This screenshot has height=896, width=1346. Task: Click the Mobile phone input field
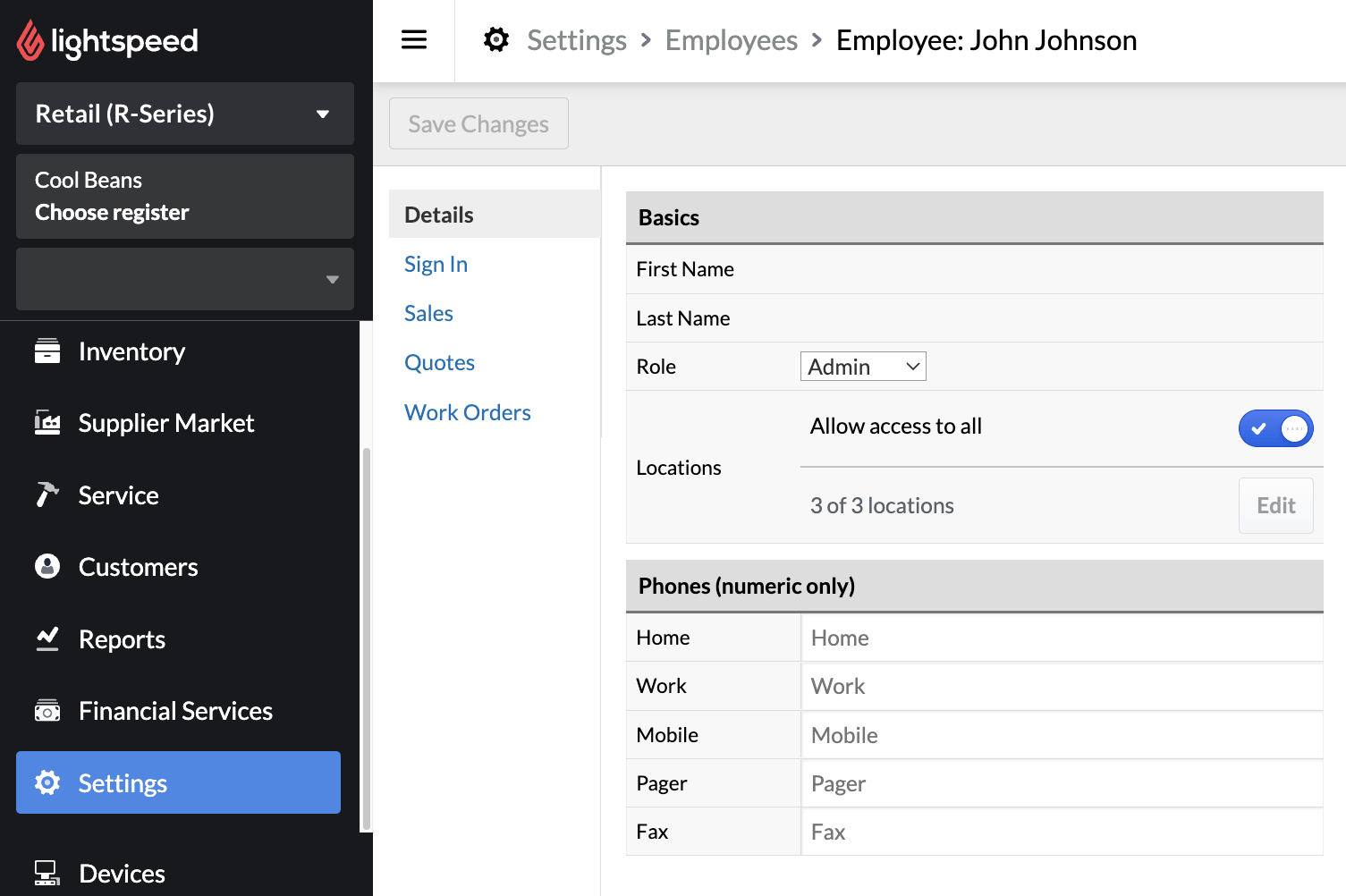[x=984, y=734]
